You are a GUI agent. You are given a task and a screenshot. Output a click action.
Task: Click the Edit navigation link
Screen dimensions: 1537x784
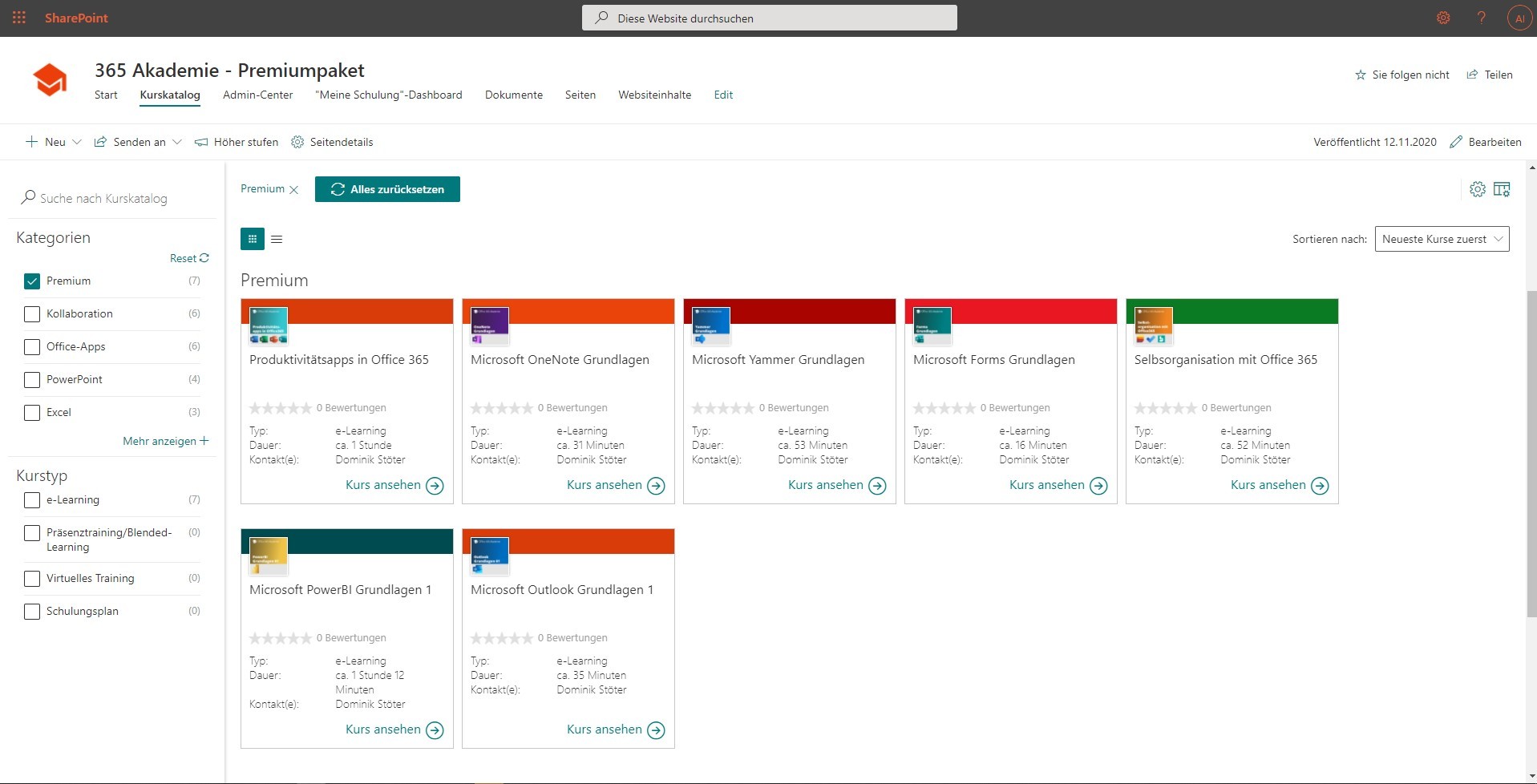723,95
